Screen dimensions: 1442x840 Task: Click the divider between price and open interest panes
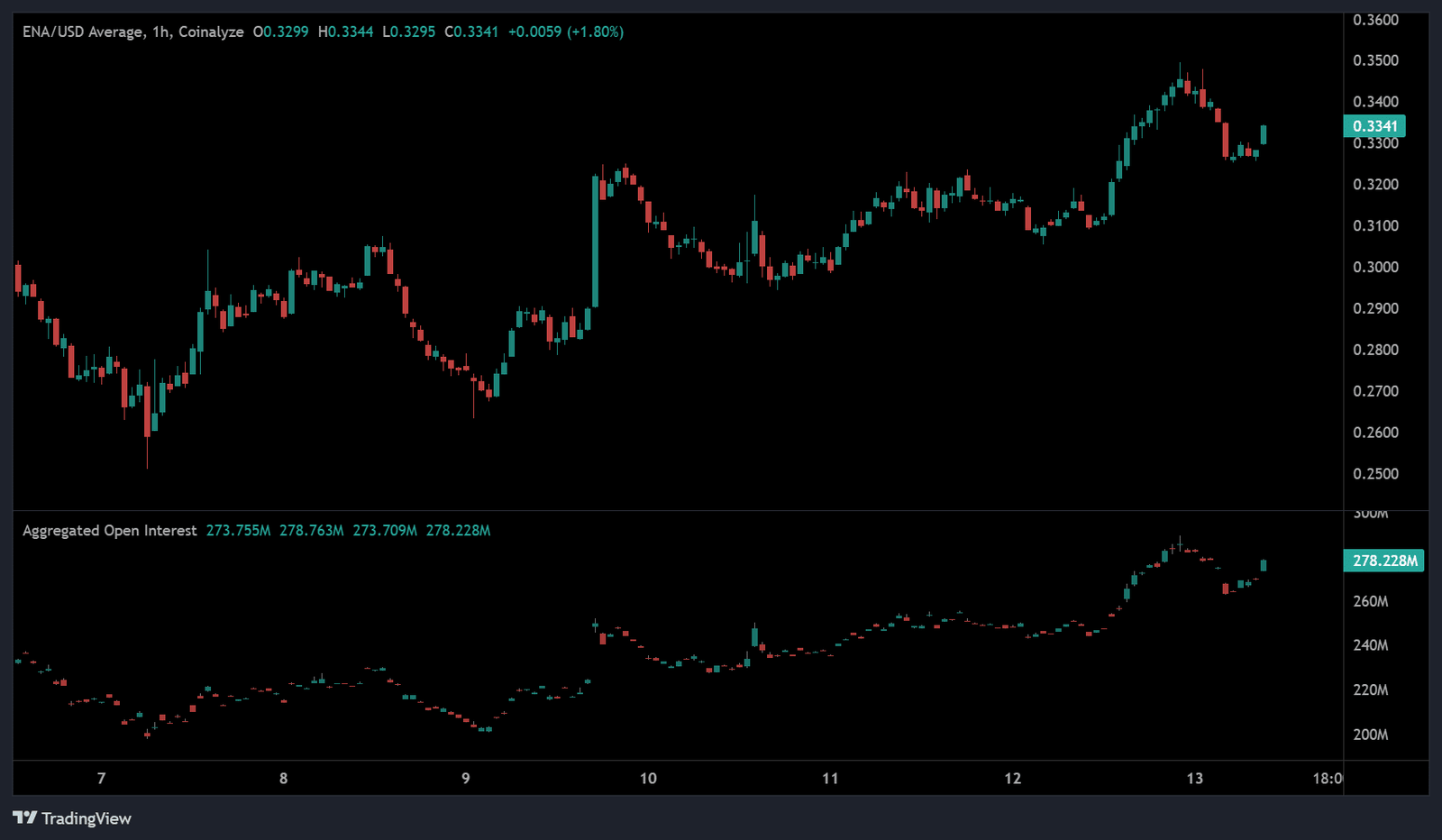pos(676,511)
